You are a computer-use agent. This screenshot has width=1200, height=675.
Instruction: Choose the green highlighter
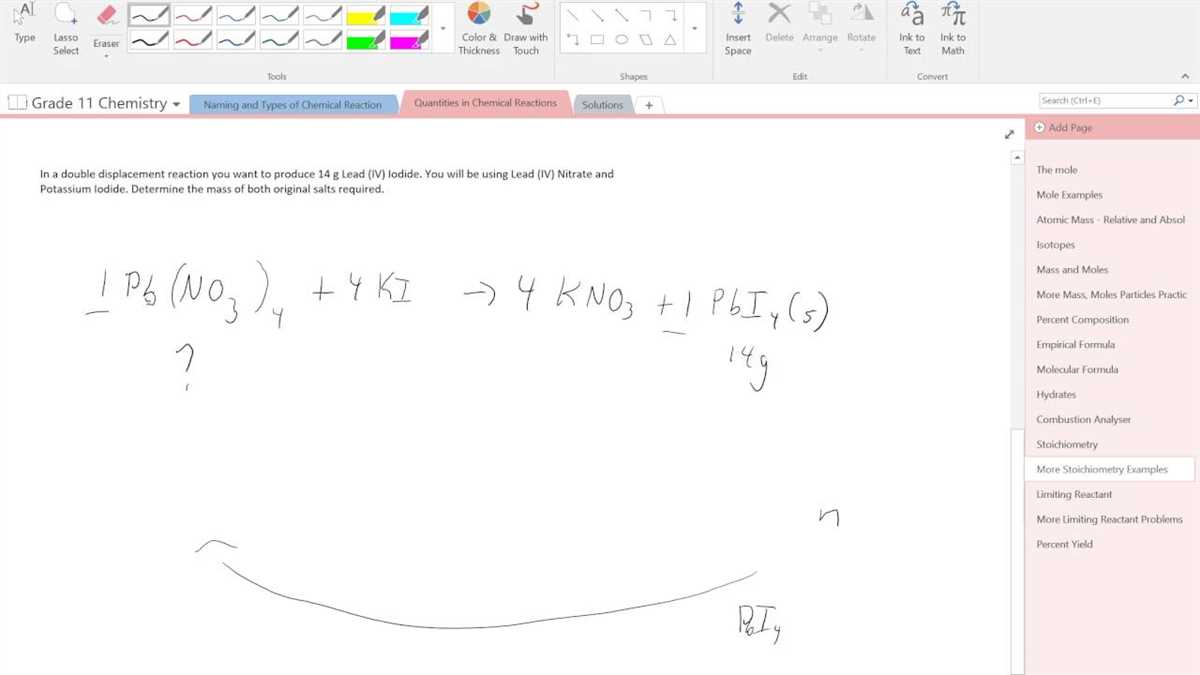pyautogui.click(x=366, y=39)
